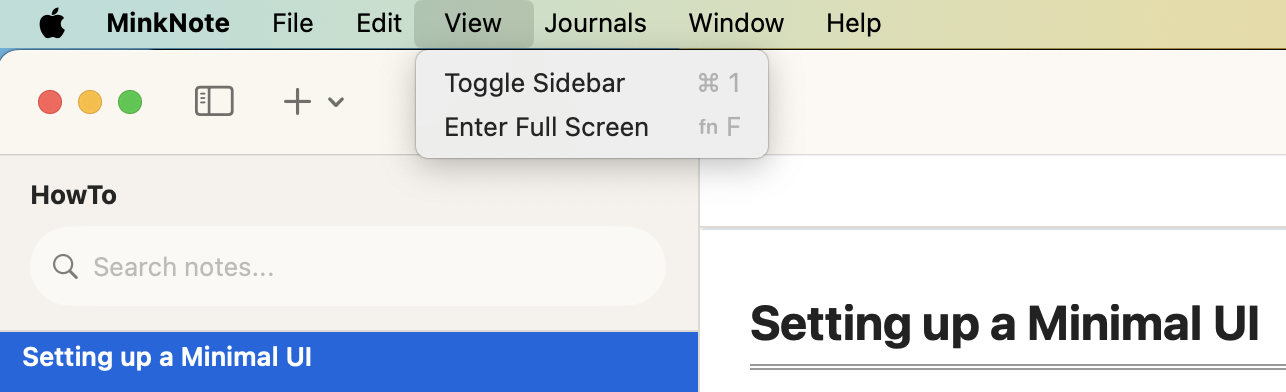Viewport: 1286px width, 392px height.
Task: Open the MinkNote application menu
Action: [x=168, y=23]
